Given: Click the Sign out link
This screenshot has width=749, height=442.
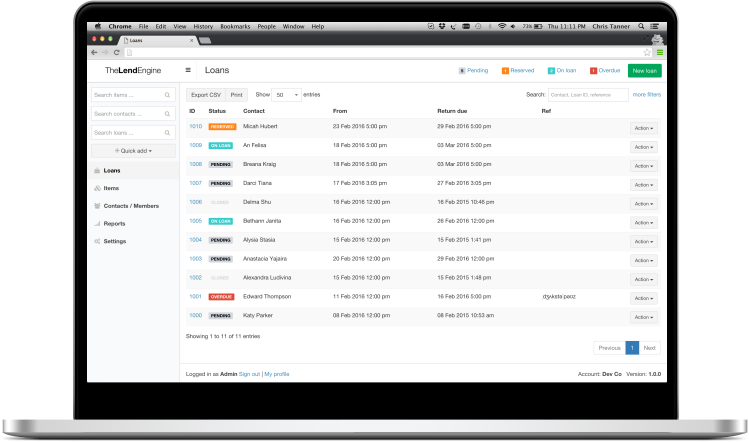Looking at the screenshot, I should [x=249, y=373].
